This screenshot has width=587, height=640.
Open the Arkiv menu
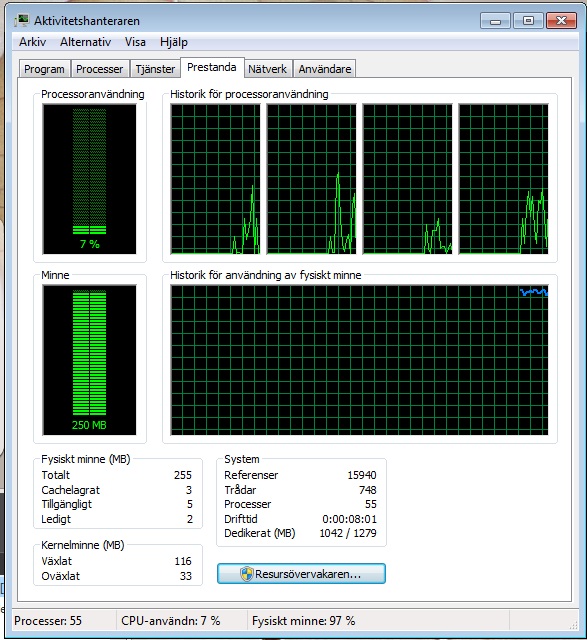pyautogui.click(x=33, y=42)
